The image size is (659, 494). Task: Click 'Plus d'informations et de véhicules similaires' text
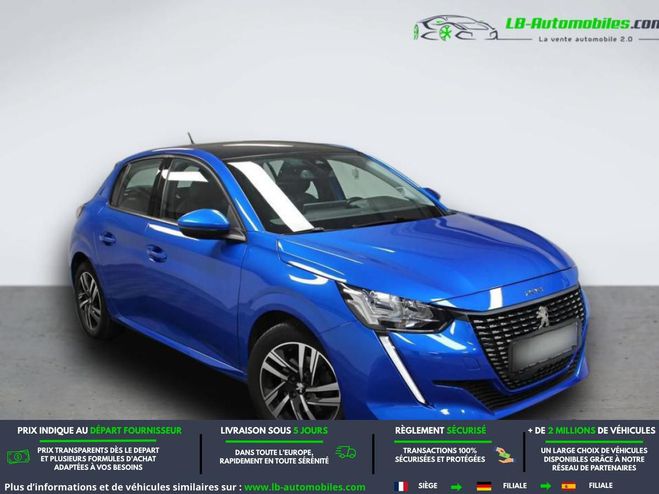(122, 488)
